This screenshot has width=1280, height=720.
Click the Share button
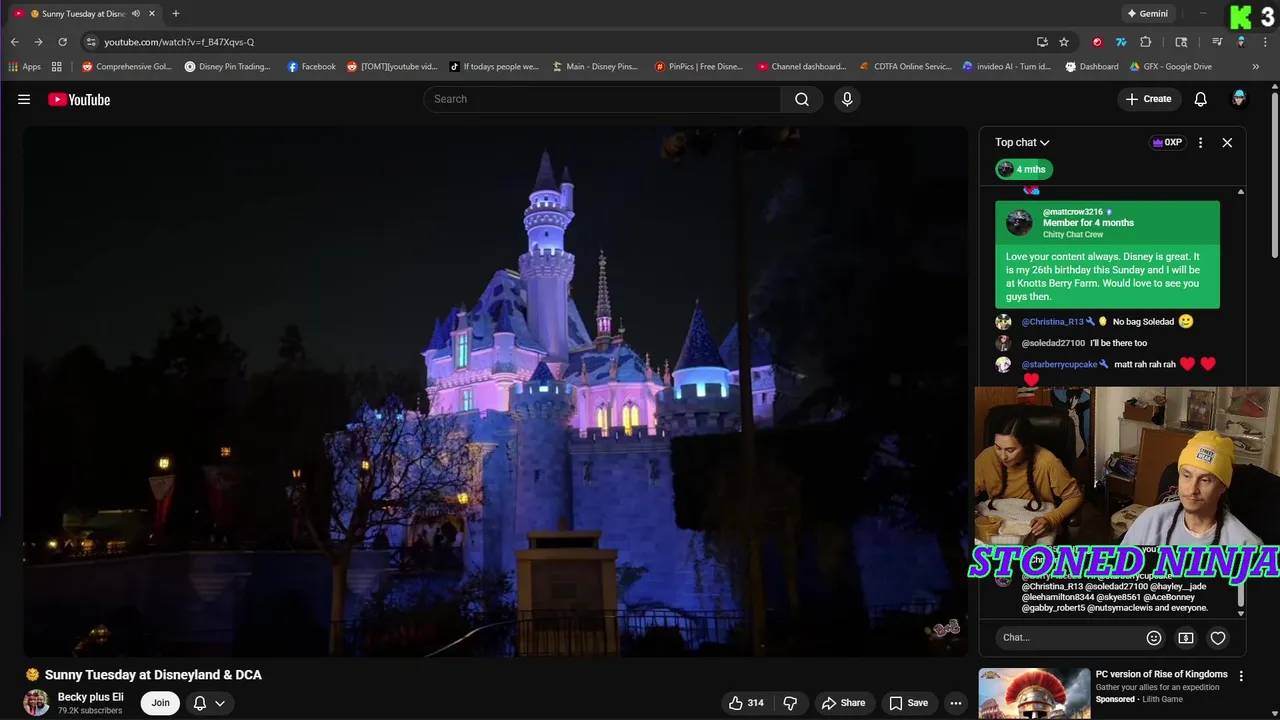pos(843,703)
